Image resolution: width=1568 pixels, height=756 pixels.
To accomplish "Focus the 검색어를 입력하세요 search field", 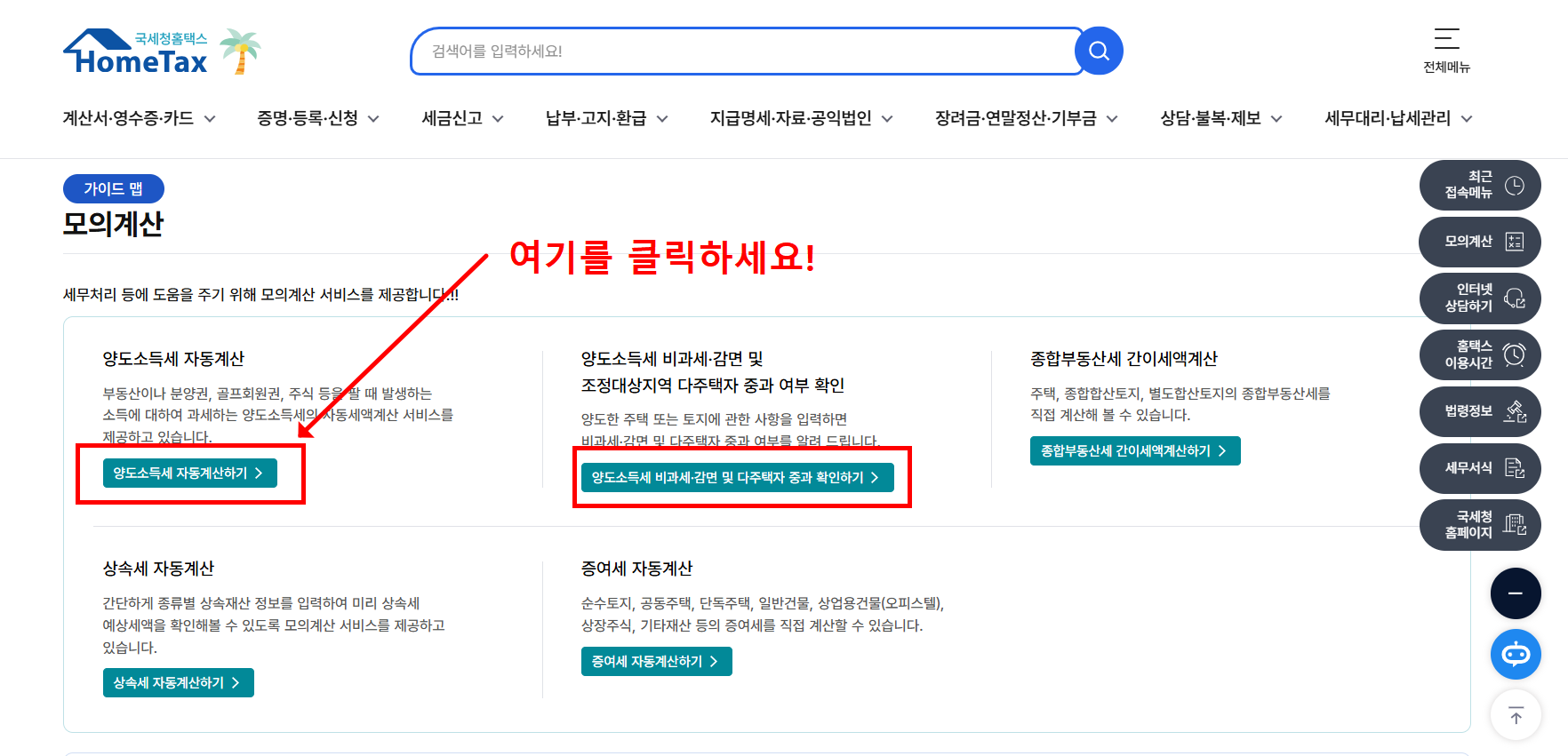I will point(747,52).
